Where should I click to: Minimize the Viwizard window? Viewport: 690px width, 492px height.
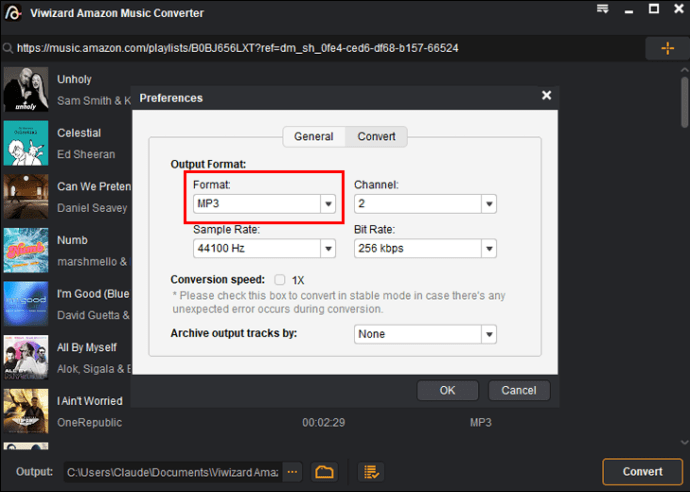pyautogui.click(x=629, y=10)
